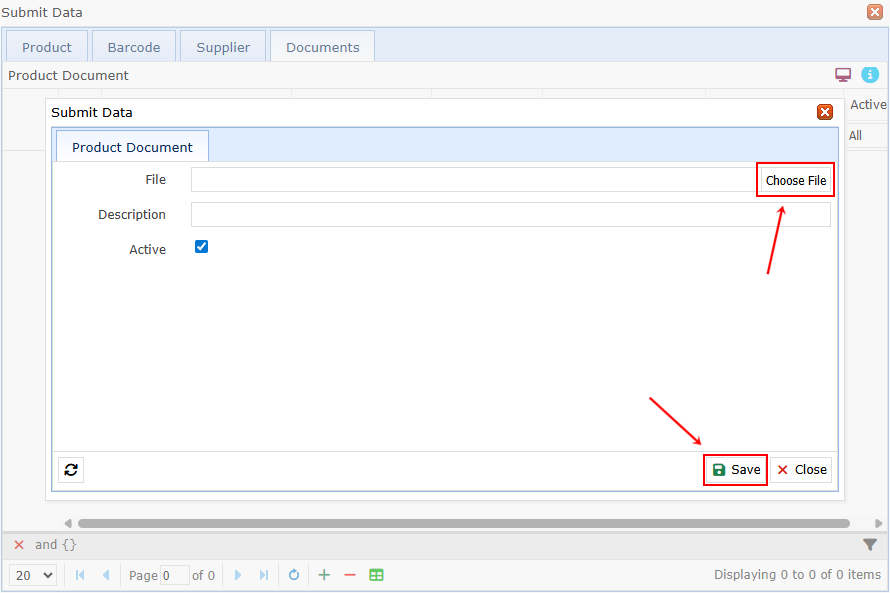890x593 pixels.
Task: Click the green table export icon
Action: pyautogui.click(x=376, y=575)
